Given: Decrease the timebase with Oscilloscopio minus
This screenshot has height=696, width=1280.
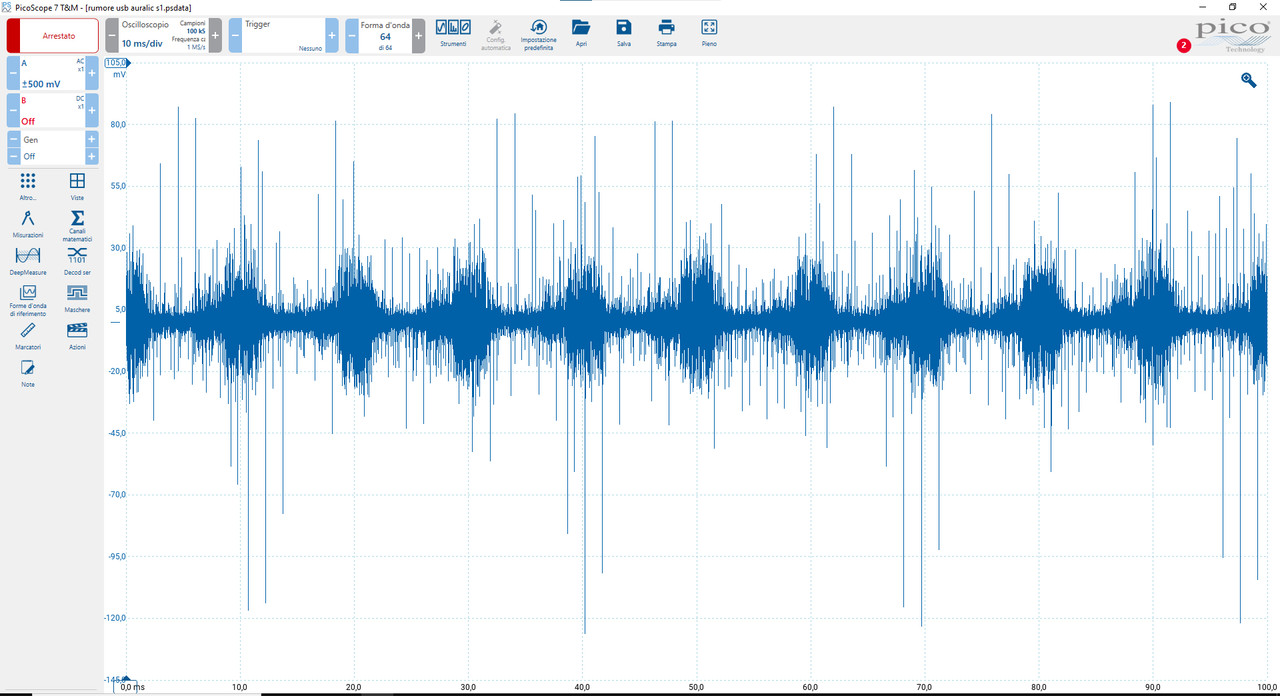Looking at the screenshot, I should (x=112, y=36).
